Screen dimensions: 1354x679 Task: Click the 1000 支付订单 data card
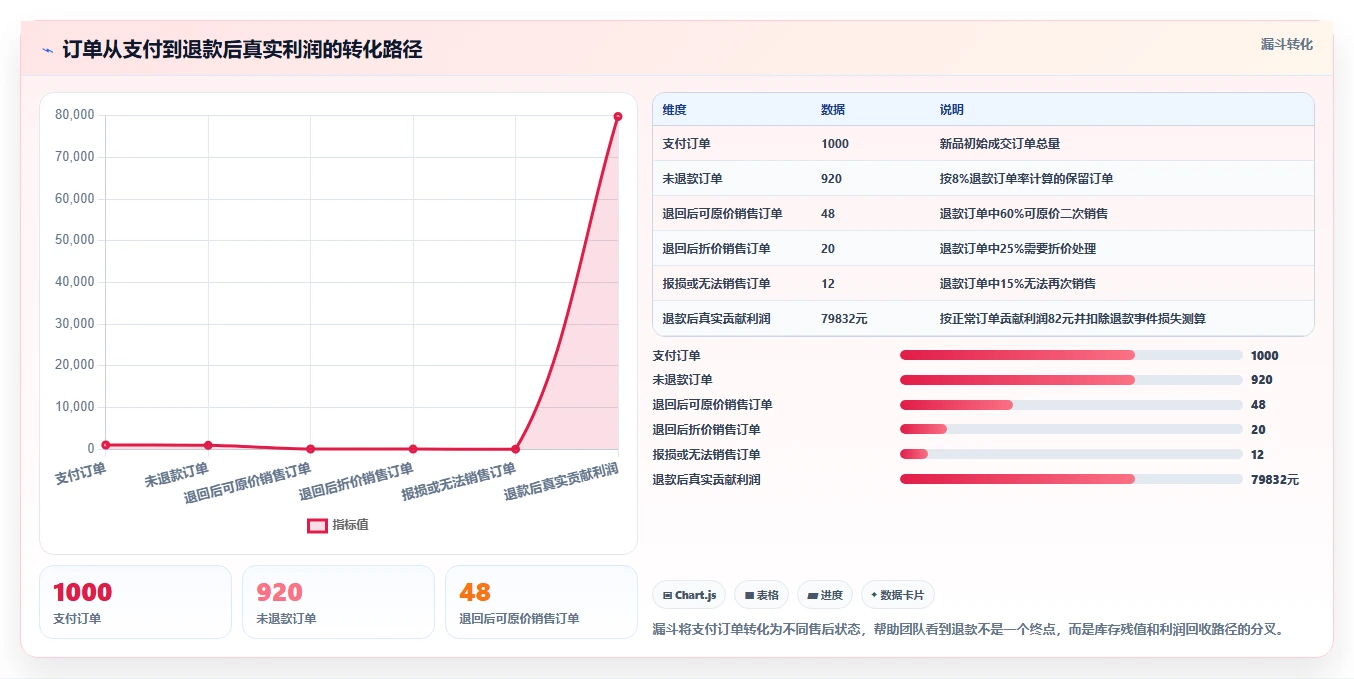pyautogui.click(x=135, y=602)
